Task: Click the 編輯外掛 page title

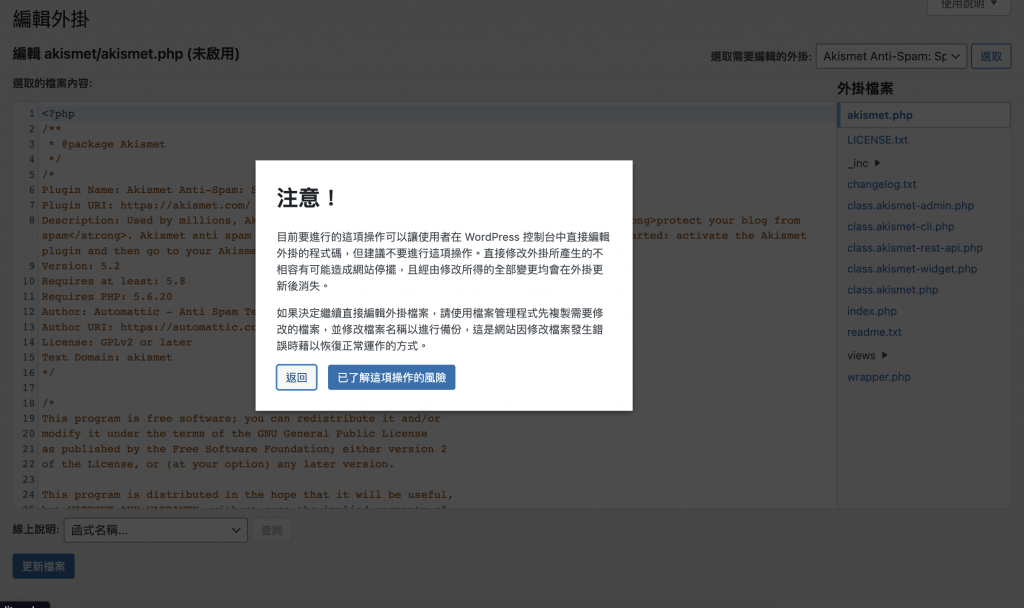Action: click(51, 19)
